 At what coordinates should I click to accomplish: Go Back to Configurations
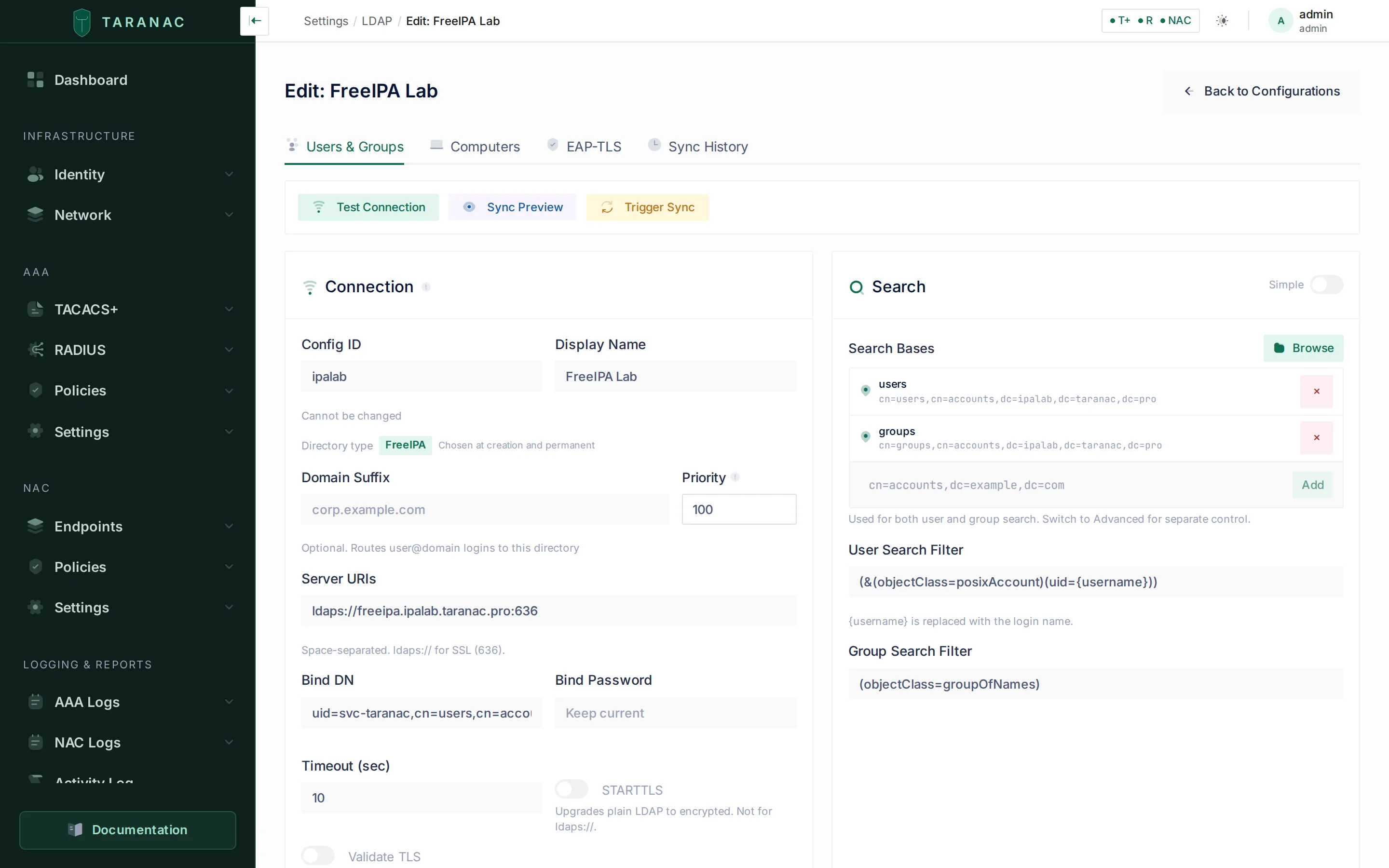click(1261, 91)
